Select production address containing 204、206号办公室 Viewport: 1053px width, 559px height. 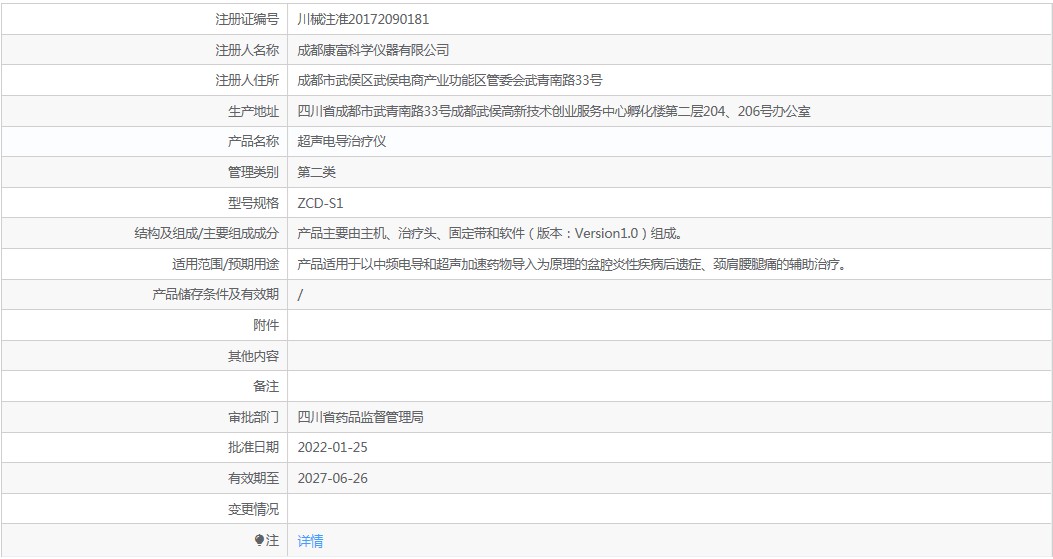click(554, 112)
